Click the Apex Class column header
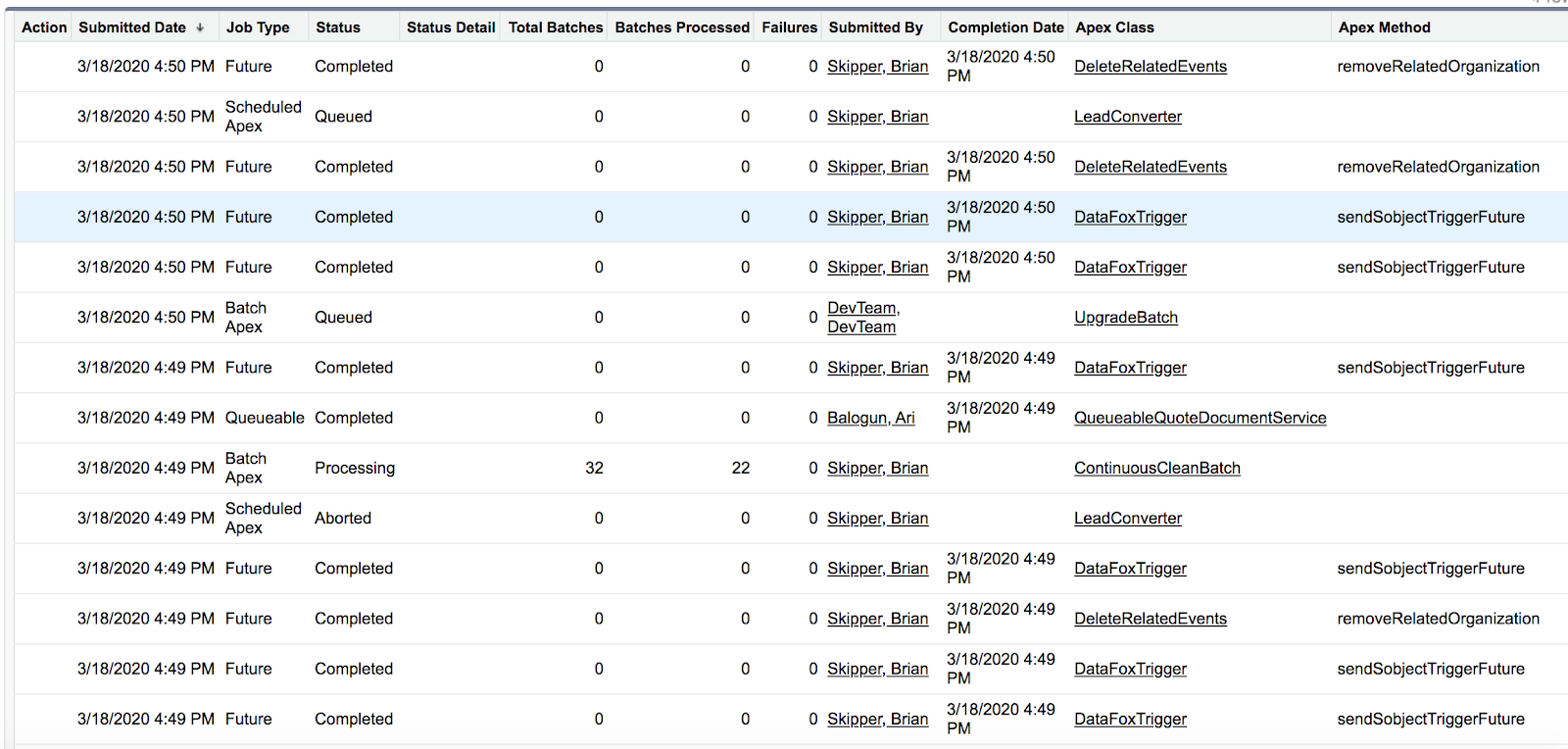 click(1114, 27)
